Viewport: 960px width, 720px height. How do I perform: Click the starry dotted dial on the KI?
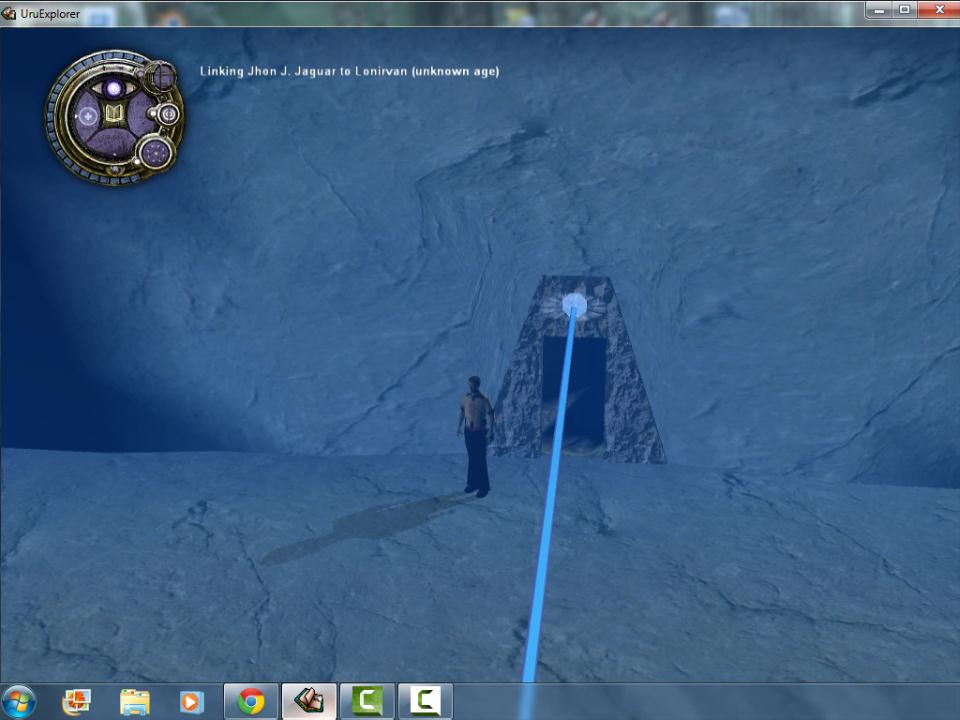(x=156, y=152)
